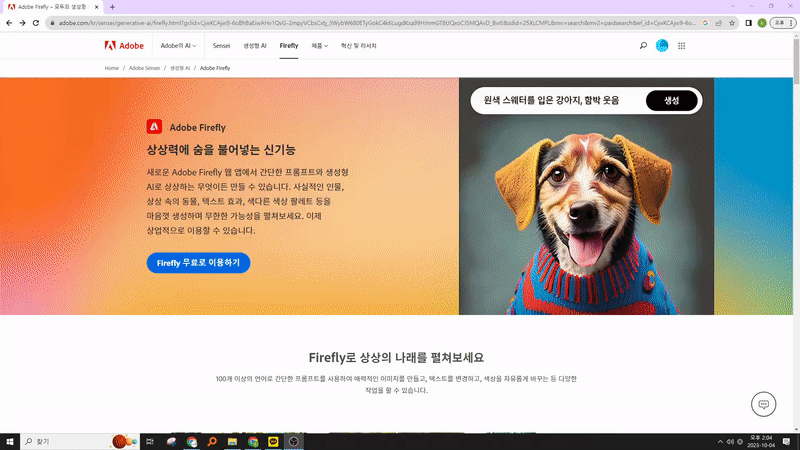Open the Chrome profile avatar

762,23
